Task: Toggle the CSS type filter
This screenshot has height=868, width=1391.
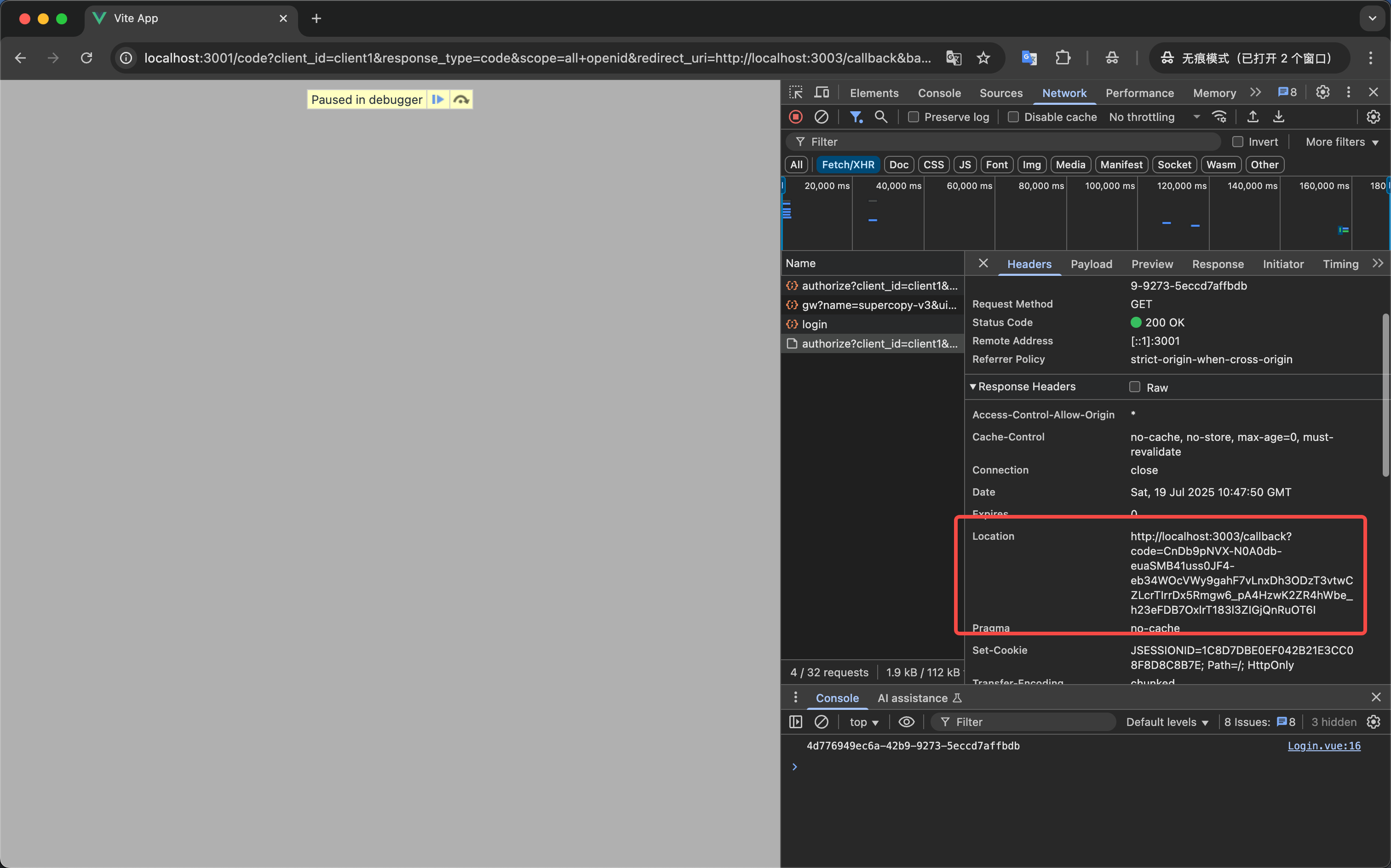Action: coord(933,165)
